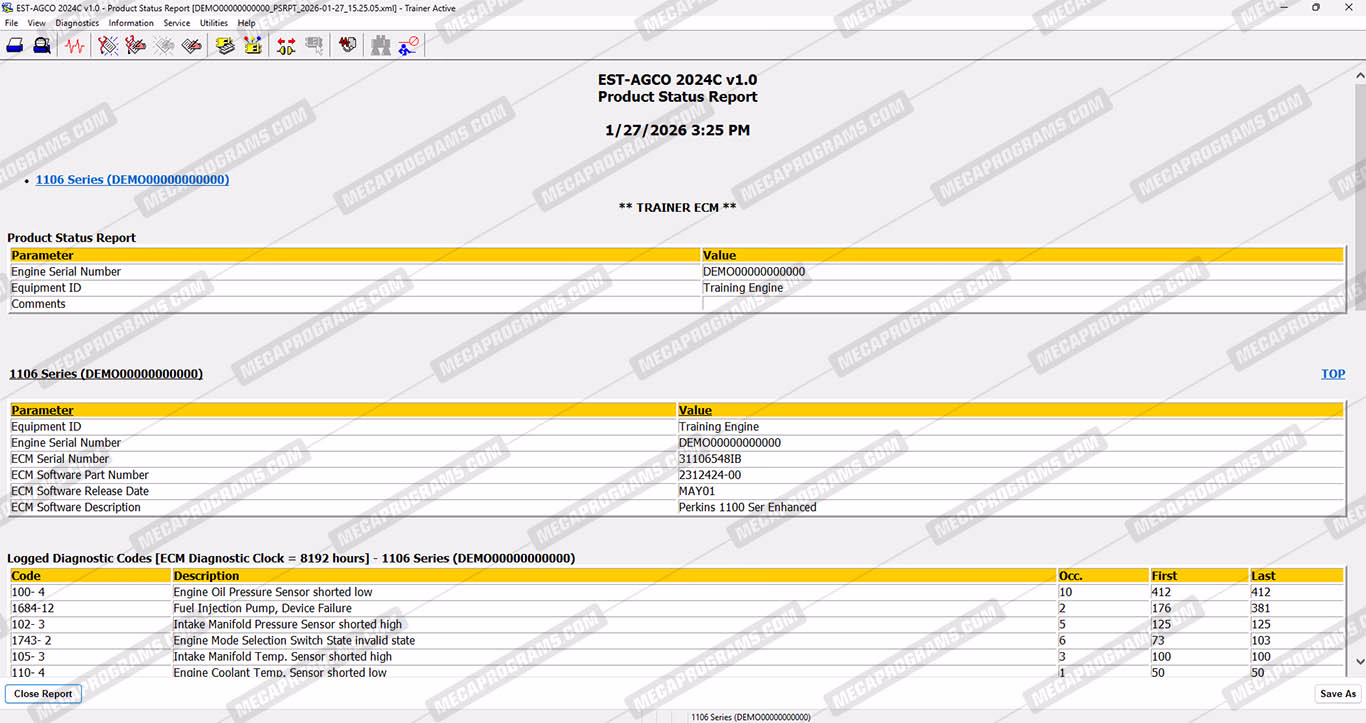This screenshot has height=723, width=1366.
Task: Open ECM Summary toolbar icon
Action: click(225, 45)
